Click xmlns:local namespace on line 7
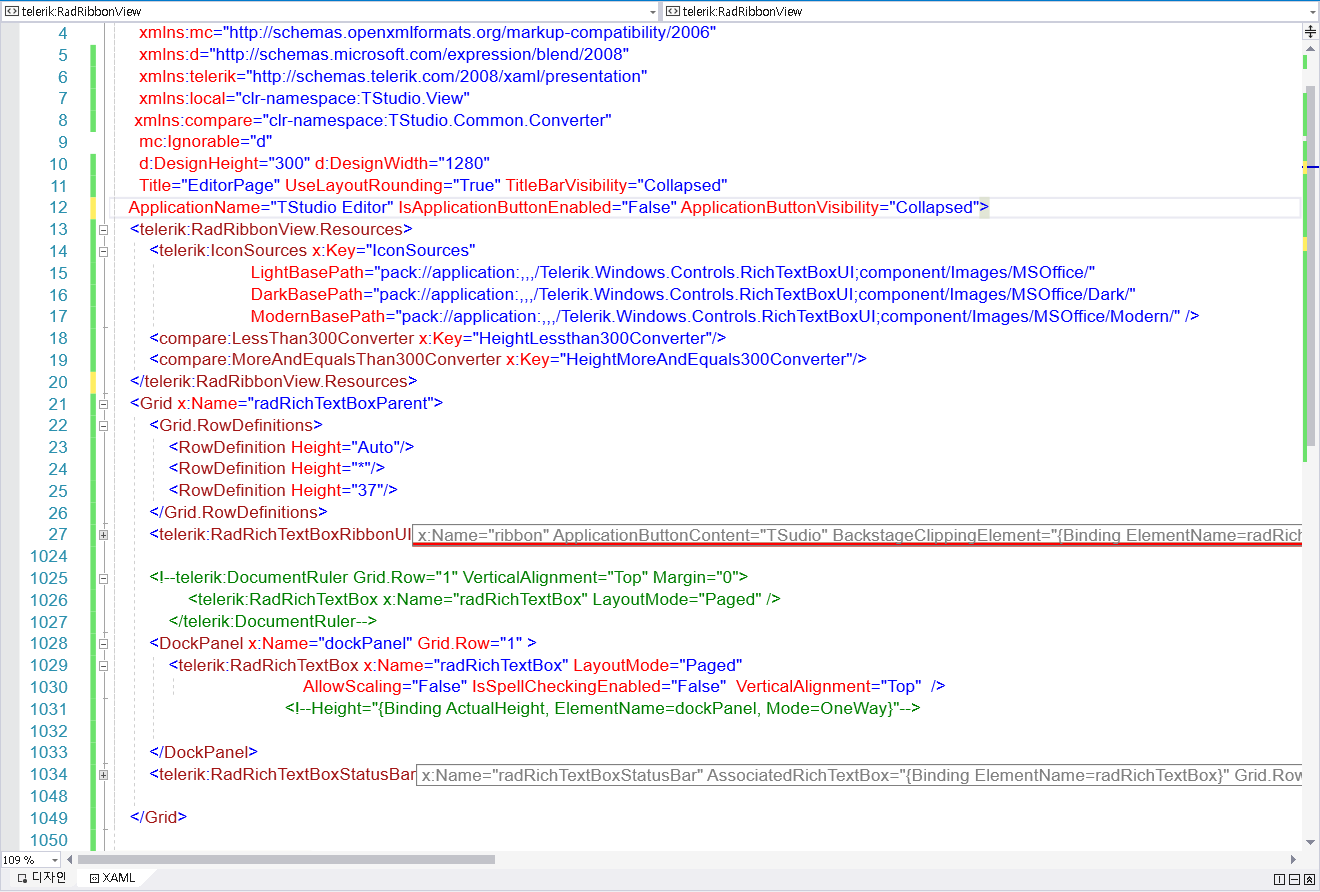Image resolution: width=1320 pixels, height=892 pixels. click(x=305, y=98)
